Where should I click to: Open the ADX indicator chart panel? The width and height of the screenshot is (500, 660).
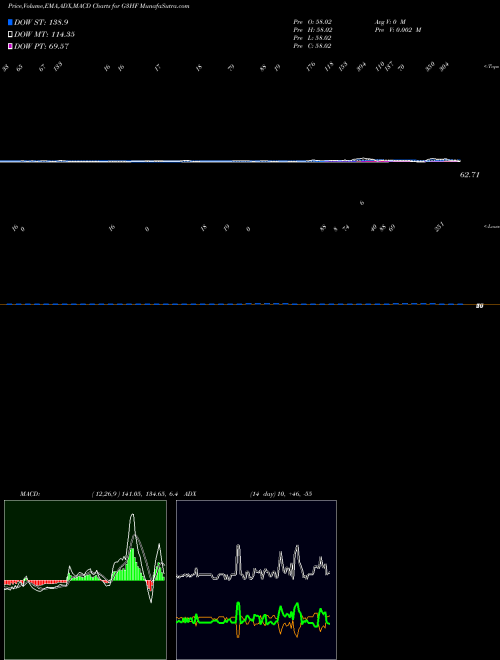click(x=256, y=580)
